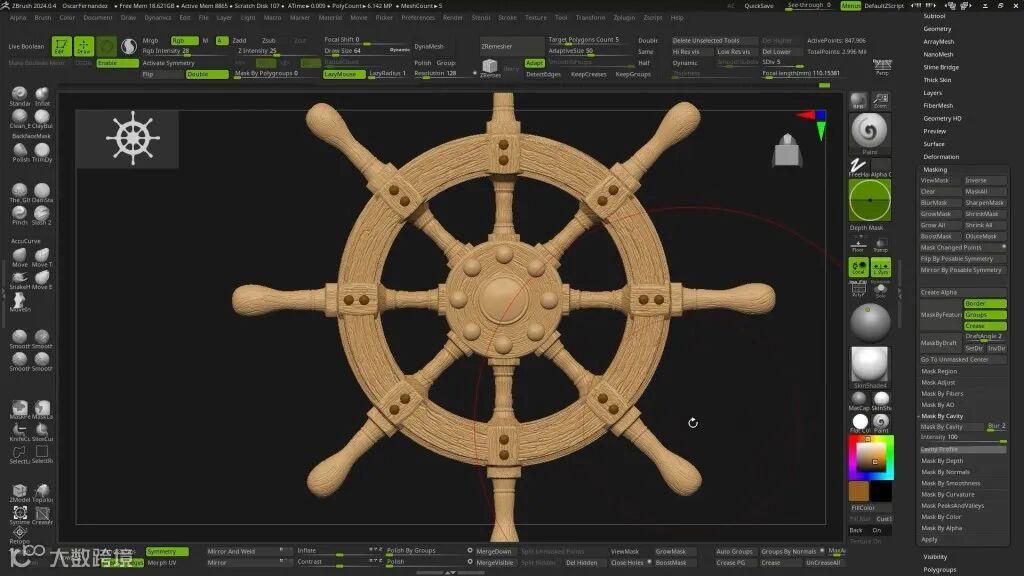
Task: Adjust the Rgb Intensity slider
Action: click(x=185, y=51)
